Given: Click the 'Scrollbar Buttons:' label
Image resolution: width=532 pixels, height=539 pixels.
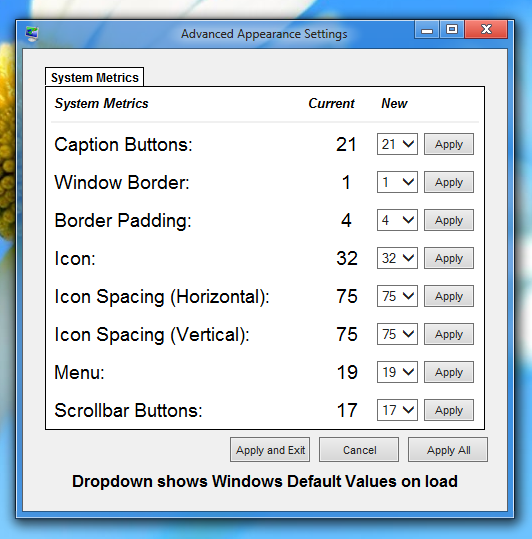Looking at the screenshot, I should click(x=129, y=410).
